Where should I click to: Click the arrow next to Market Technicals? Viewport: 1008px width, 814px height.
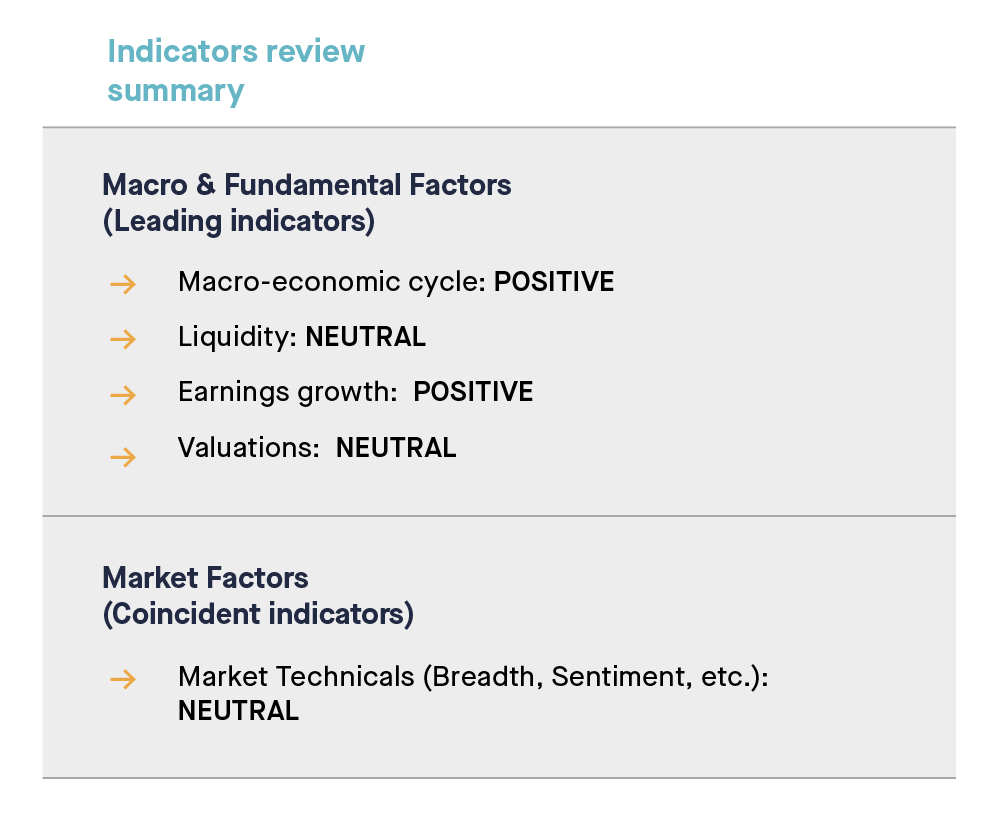point(123,680)
